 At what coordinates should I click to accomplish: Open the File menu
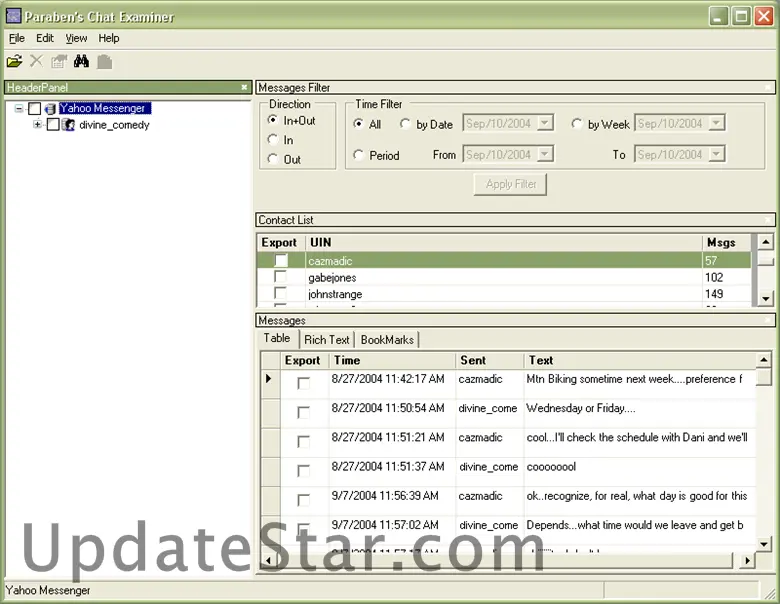point(17,38)
